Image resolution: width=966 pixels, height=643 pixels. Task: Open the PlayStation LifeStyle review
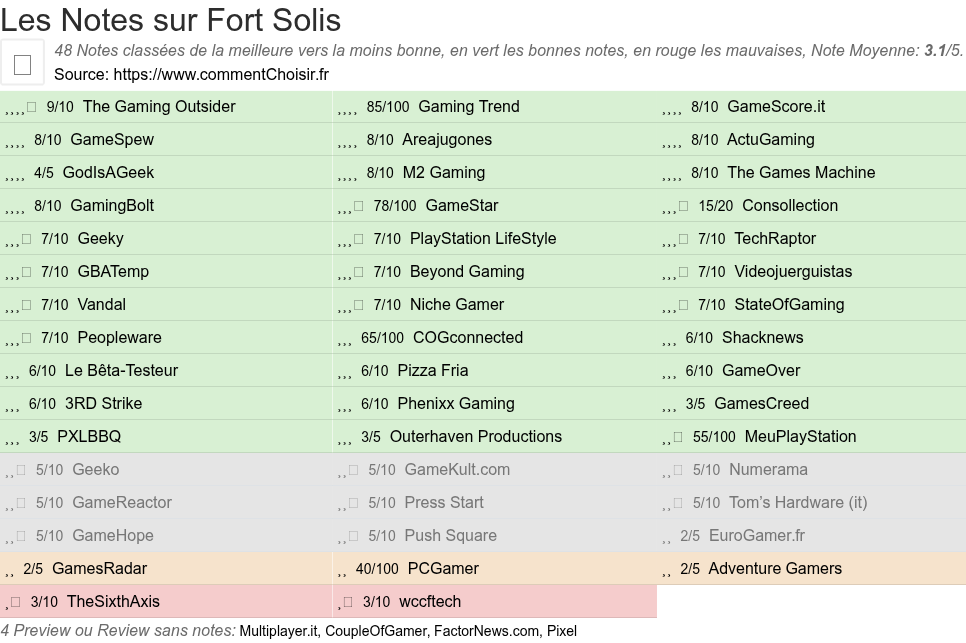tap(482, 239)
